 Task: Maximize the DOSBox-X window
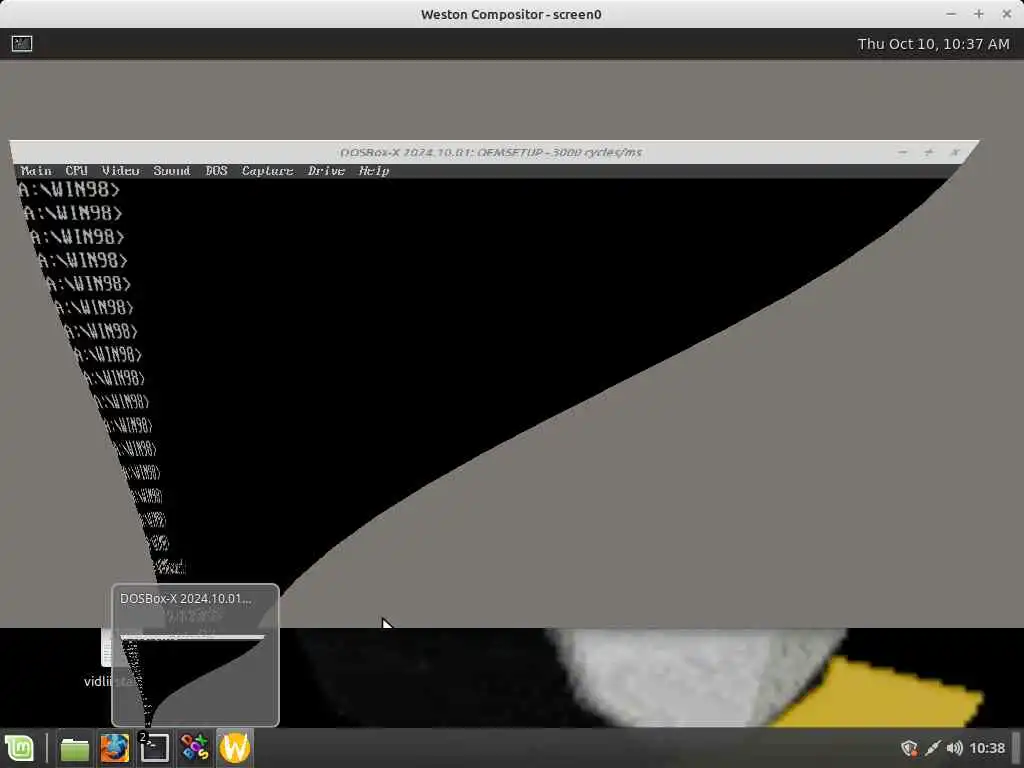click(x=929, y=152)
